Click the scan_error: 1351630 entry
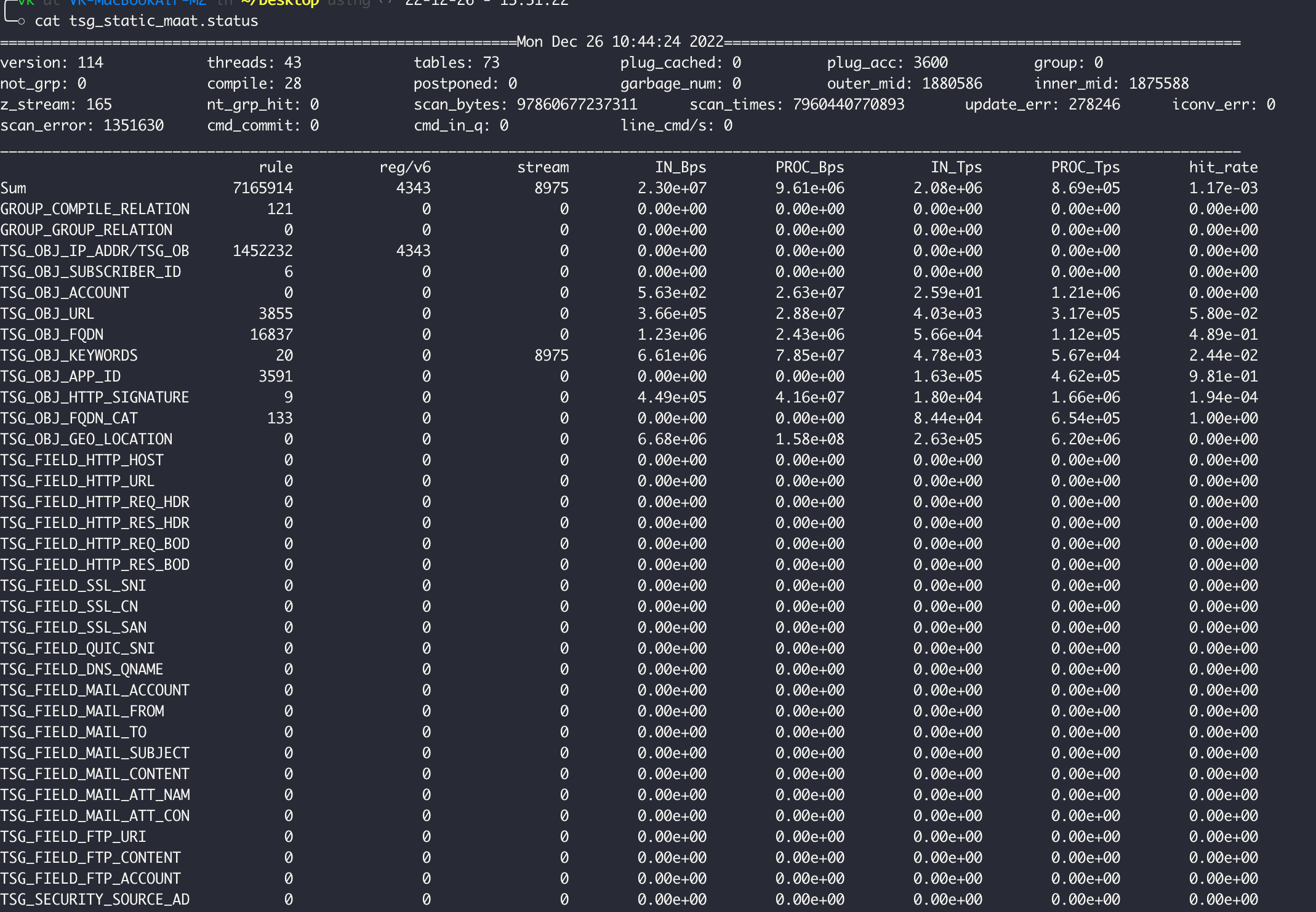The height and width of the screenshot is (912, 1316). tap(82, 126)
